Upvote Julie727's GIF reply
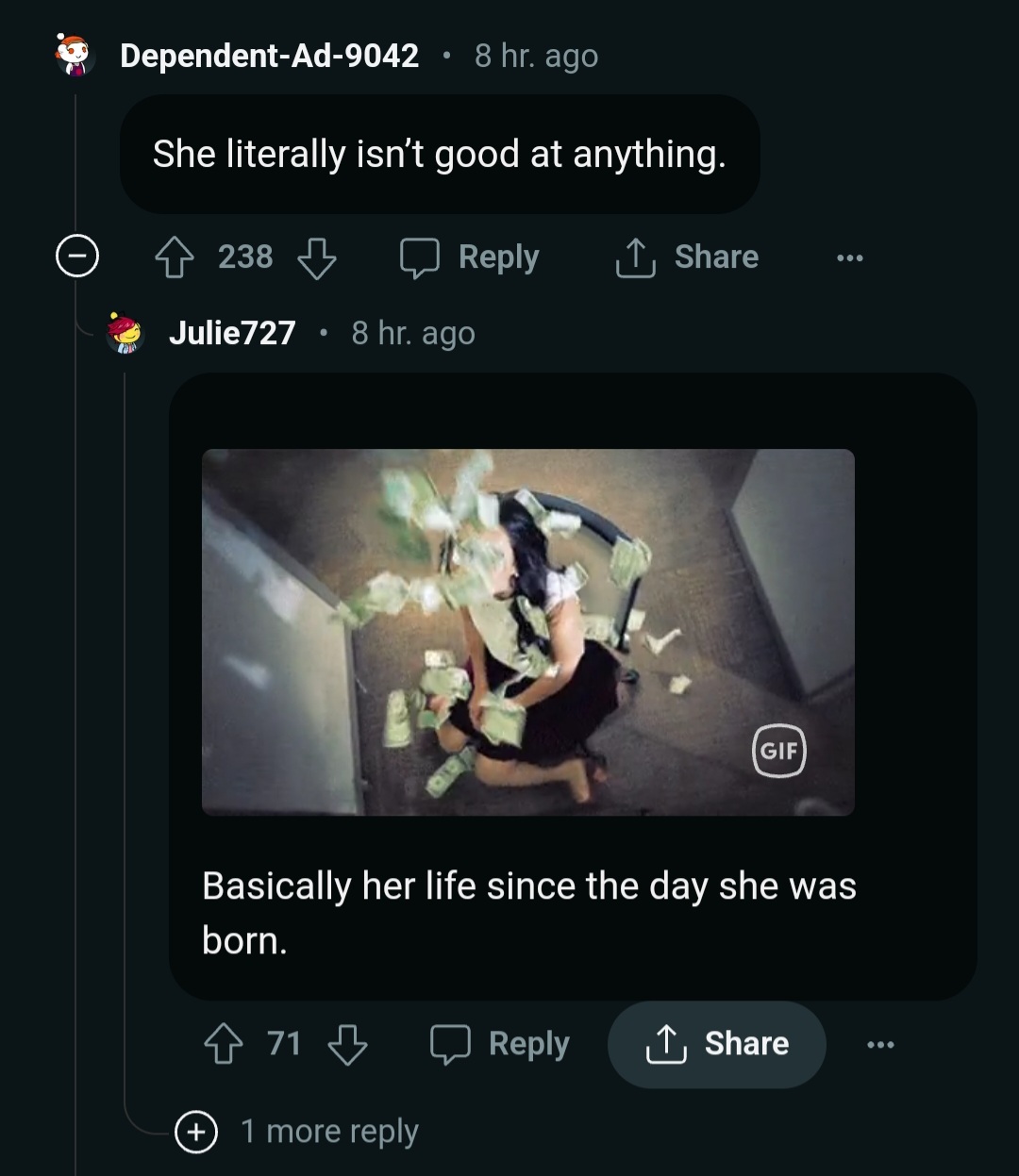1019x1176 pixels. point(224,1044)
